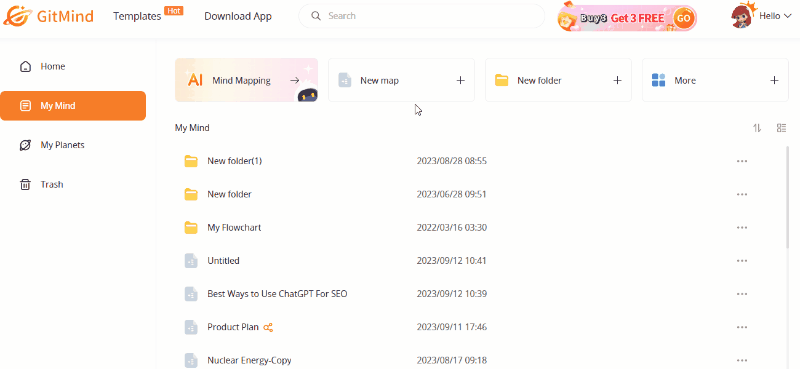Image resolution: width=800 pixels, height=369 pixels.
Task: Click plus icon on New folder
Action: [617, 80]
